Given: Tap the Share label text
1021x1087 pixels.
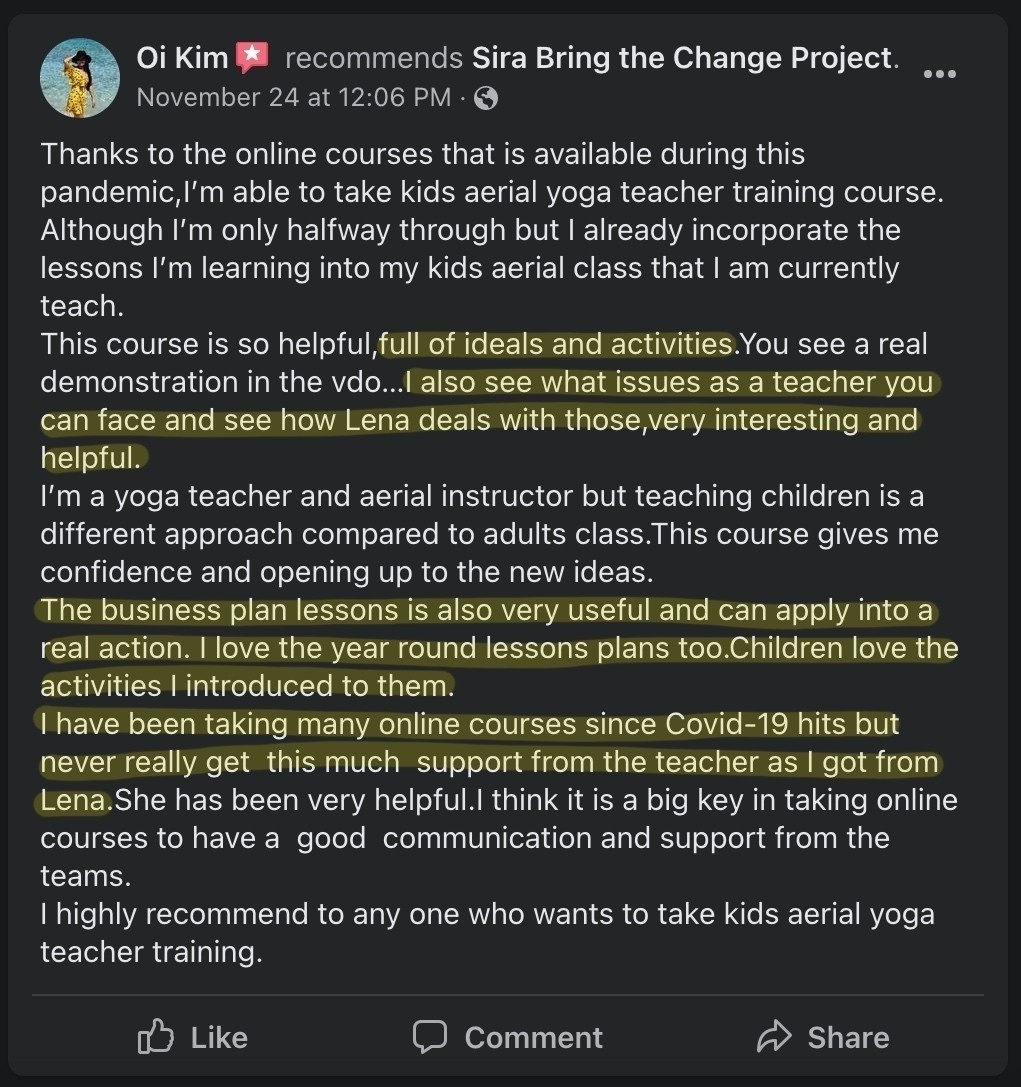Looking at the screenshot, I should pyautogui.click(x=848, y=1038).
